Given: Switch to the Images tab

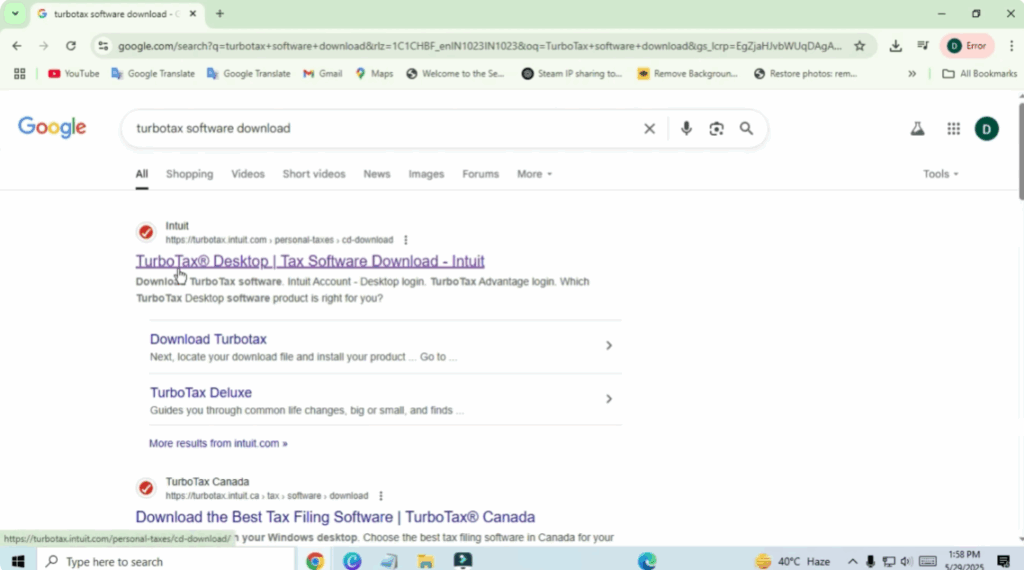Looking at the screenshot, I should 426,174.
